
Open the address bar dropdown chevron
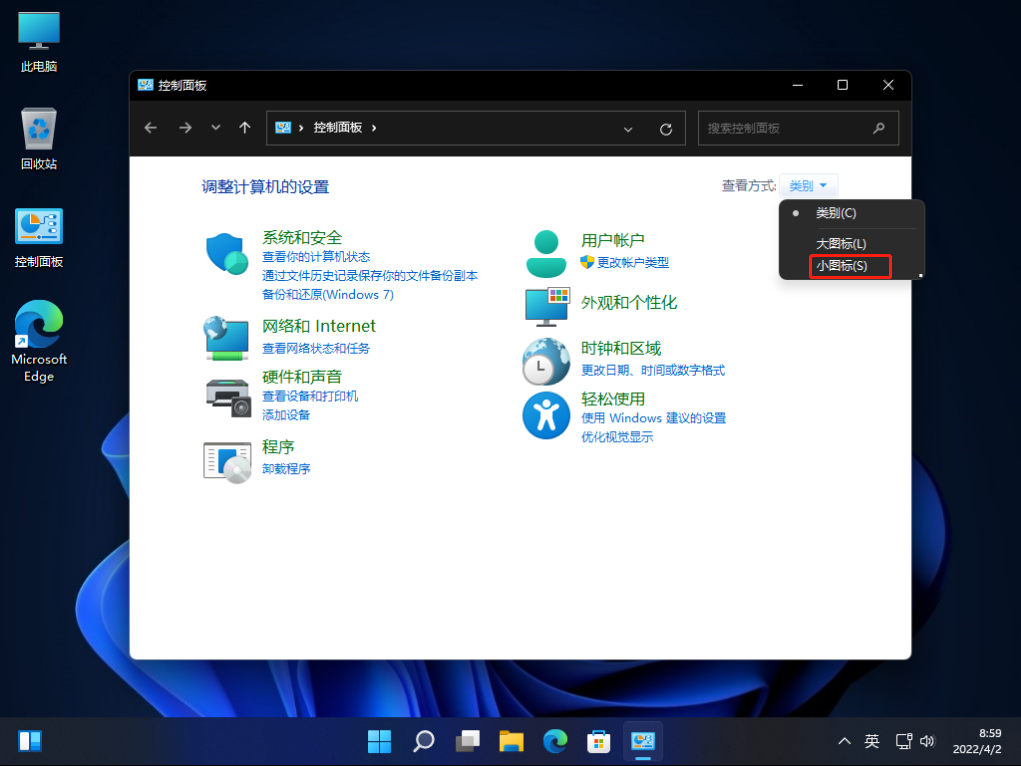tap(628, 128)
